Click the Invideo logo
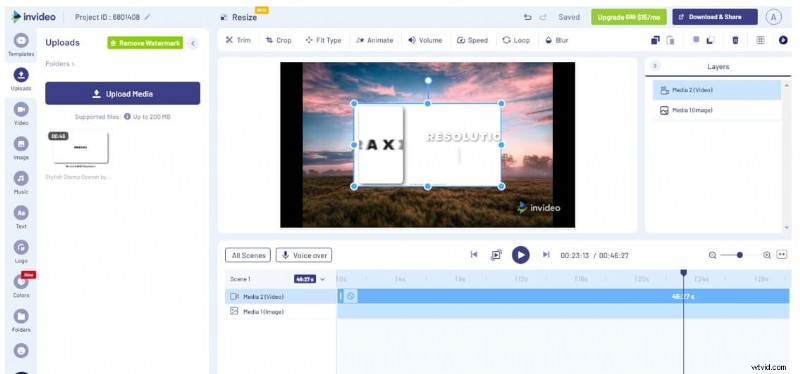 click(33, 17)
